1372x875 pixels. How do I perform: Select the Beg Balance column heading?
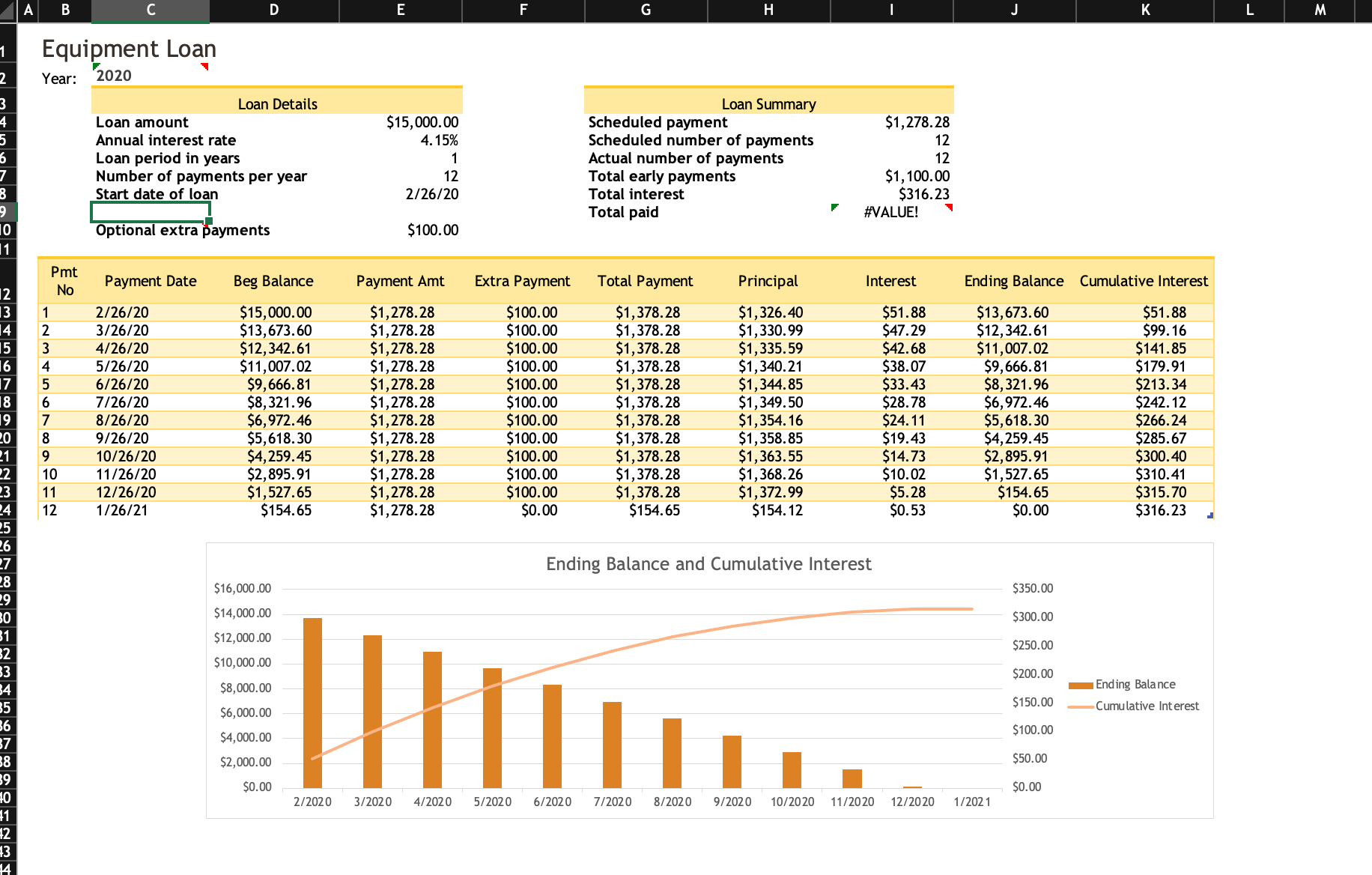(273, 281)
